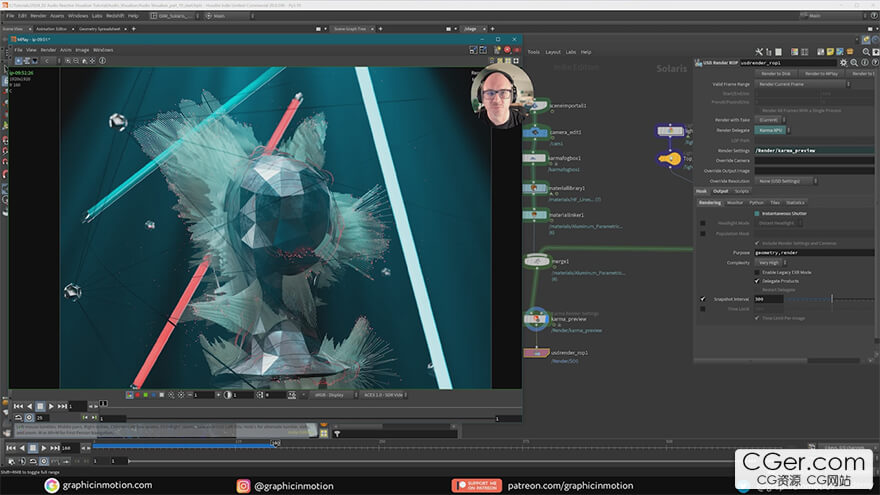Select the karmafogbox1 node

[535, 158]
